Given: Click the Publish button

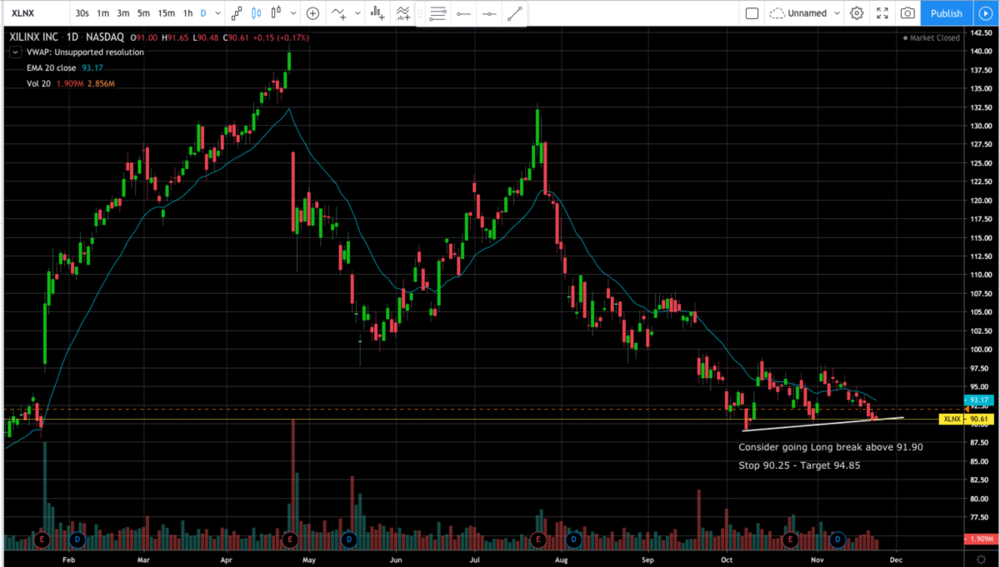Looking at the screenshot, I should (946, 14).
